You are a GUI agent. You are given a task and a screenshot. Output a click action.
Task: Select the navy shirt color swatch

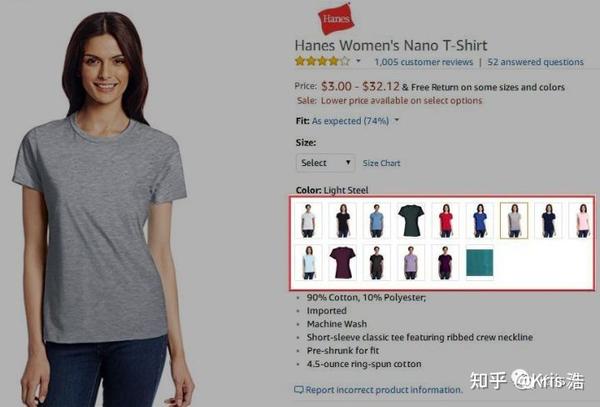pos(548,221)
